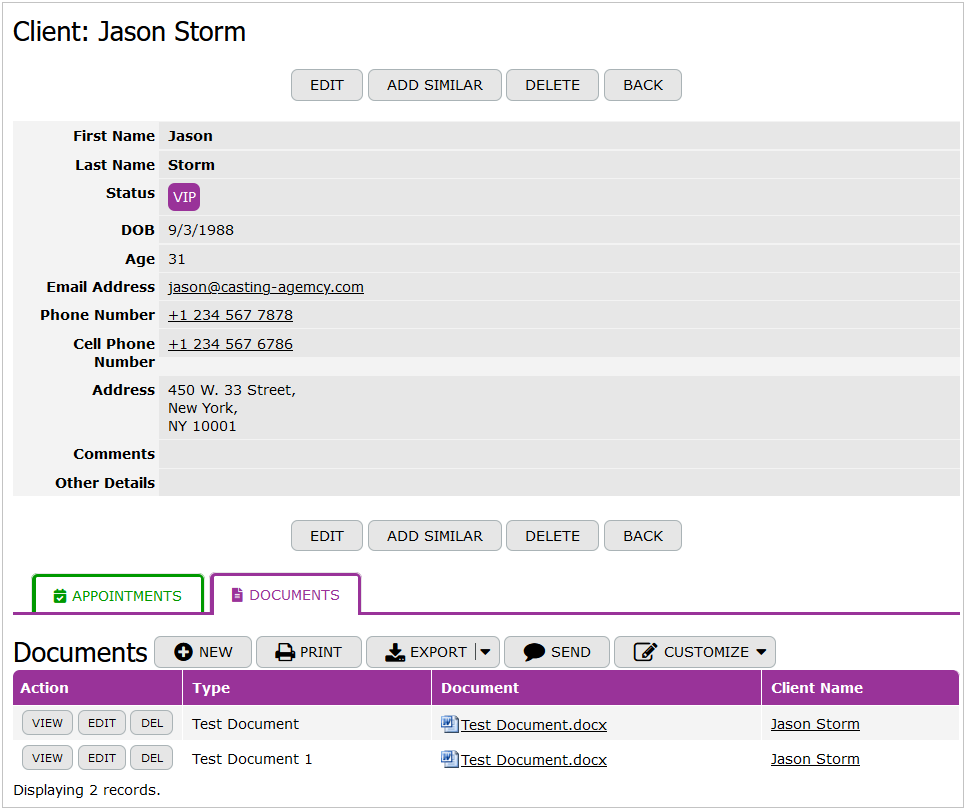Click the plus icon on the New button
Viewport: 968px width, 811px height.
183,652
